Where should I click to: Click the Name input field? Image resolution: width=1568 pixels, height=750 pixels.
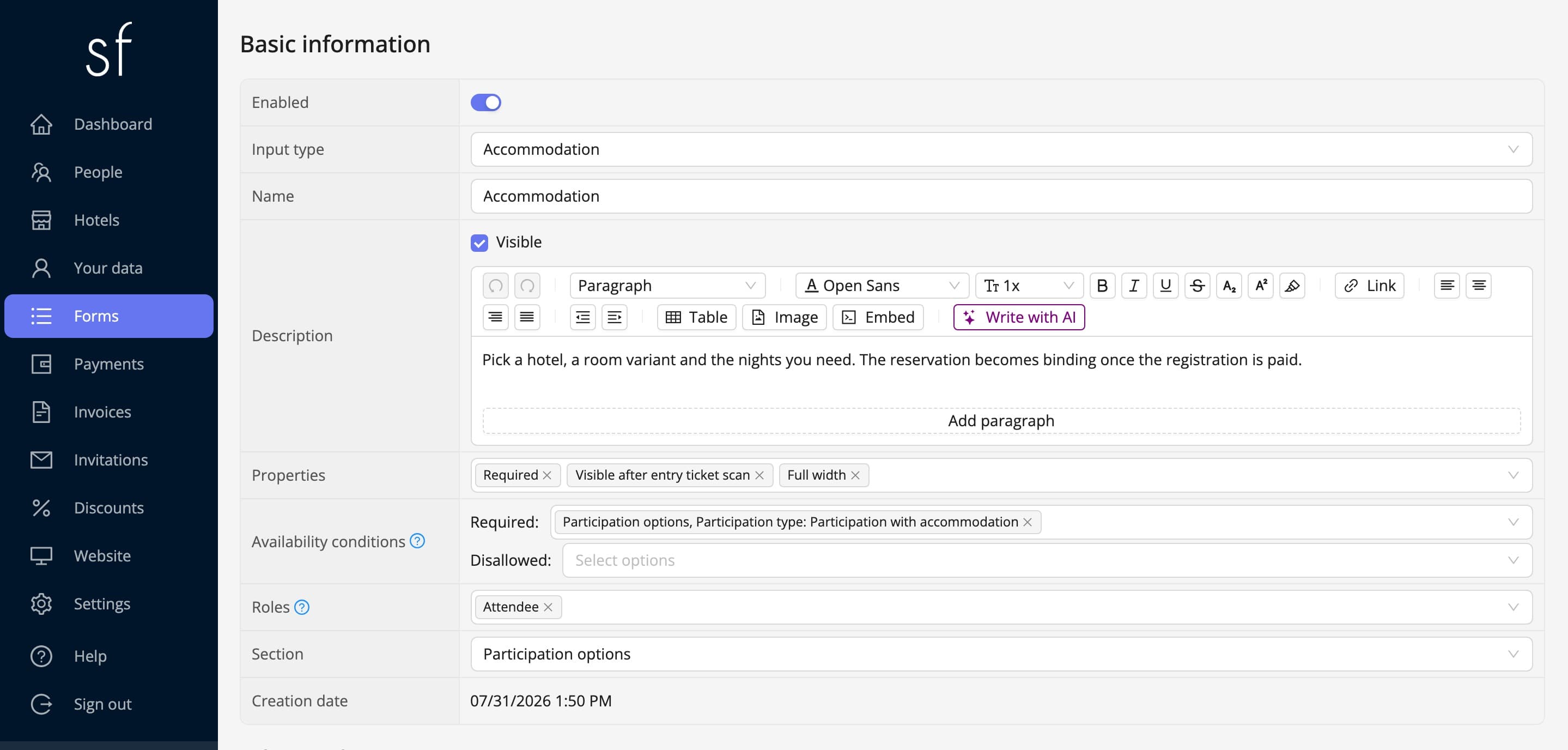coord(1001,196)
